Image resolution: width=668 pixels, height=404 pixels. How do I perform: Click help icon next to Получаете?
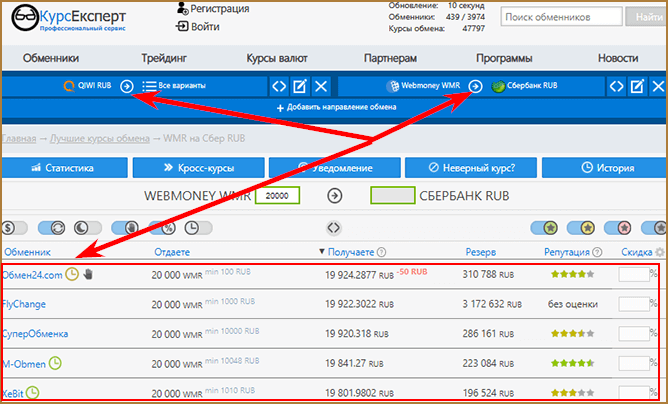coord(382,252)
